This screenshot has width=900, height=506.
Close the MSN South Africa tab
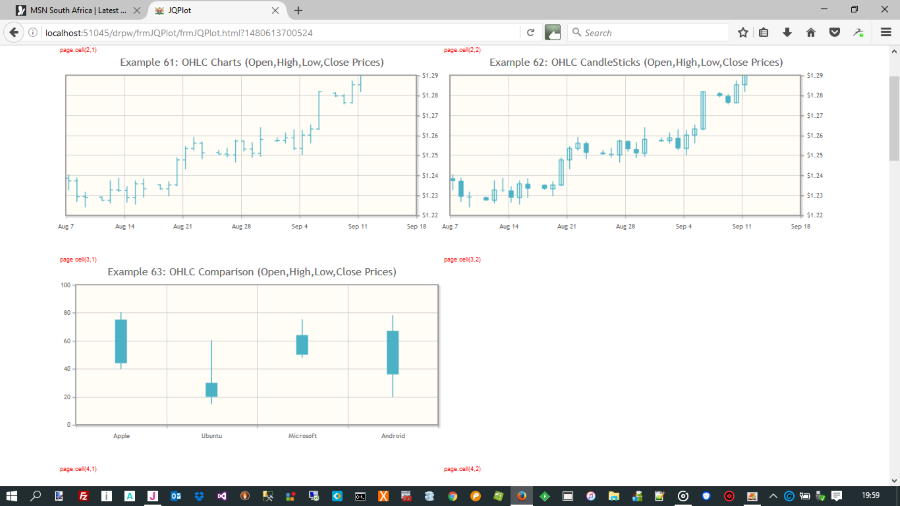(x=137, y=10)
